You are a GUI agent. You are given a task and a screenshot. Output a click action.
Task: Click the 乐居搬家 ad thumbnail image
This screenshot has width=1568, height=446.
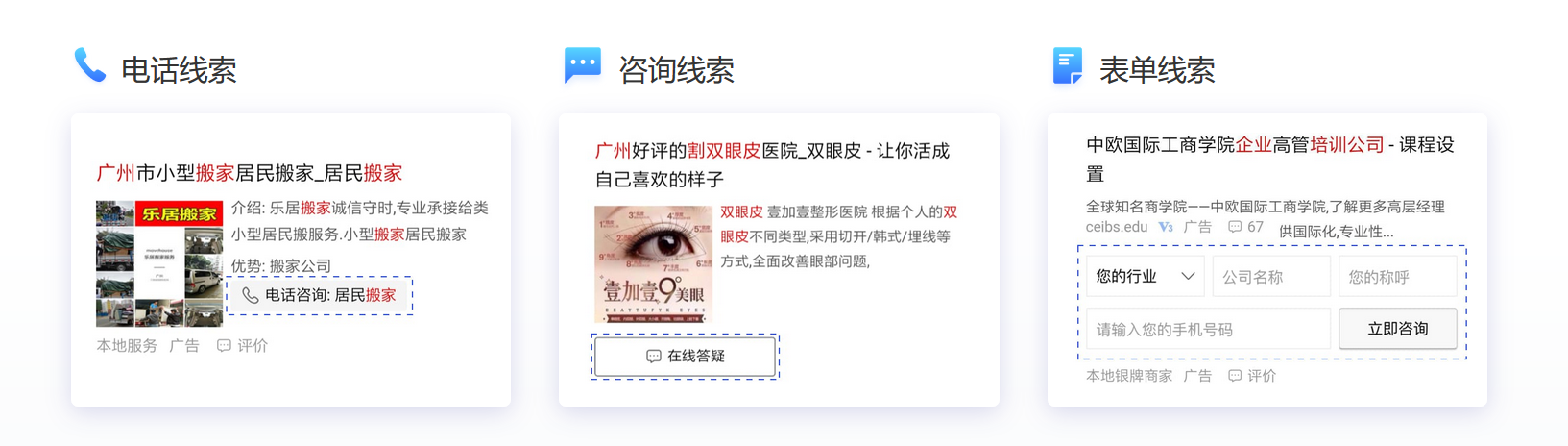coord(159,263)
